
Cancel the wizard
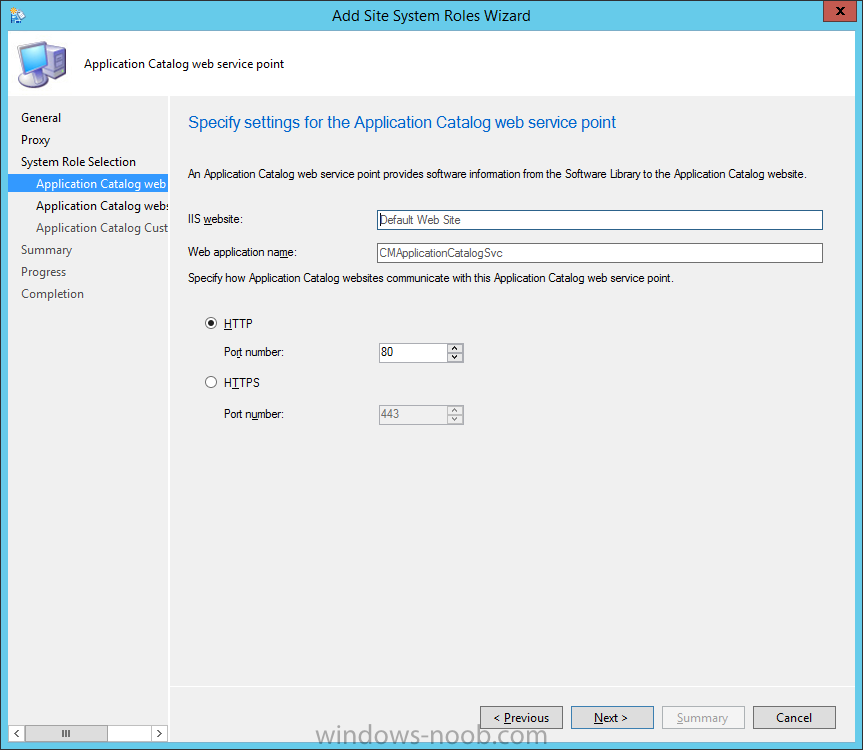tap(794, 718)
